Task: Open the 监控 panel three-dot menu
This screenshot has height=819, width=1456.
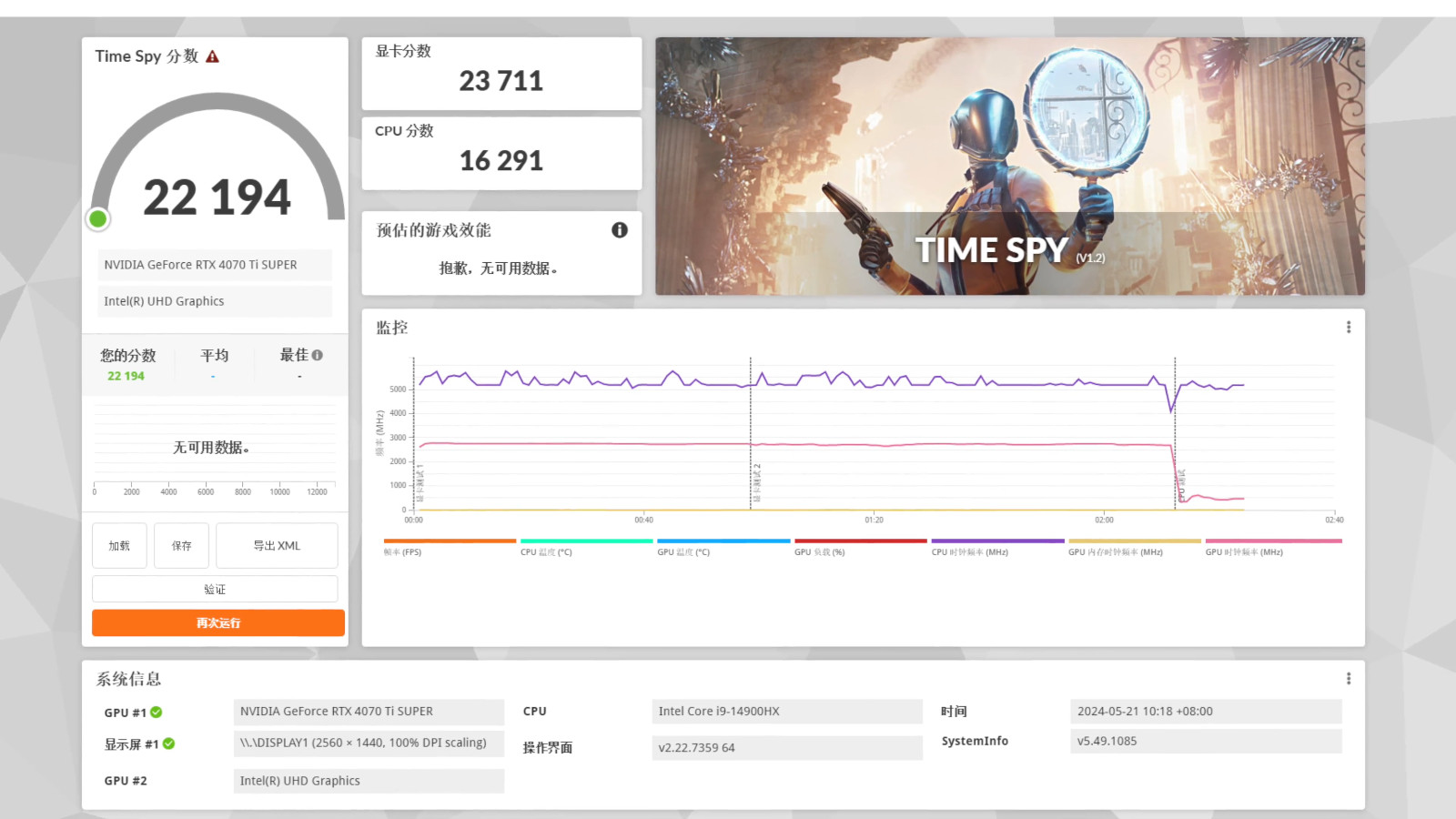Action: (1349, 327)
